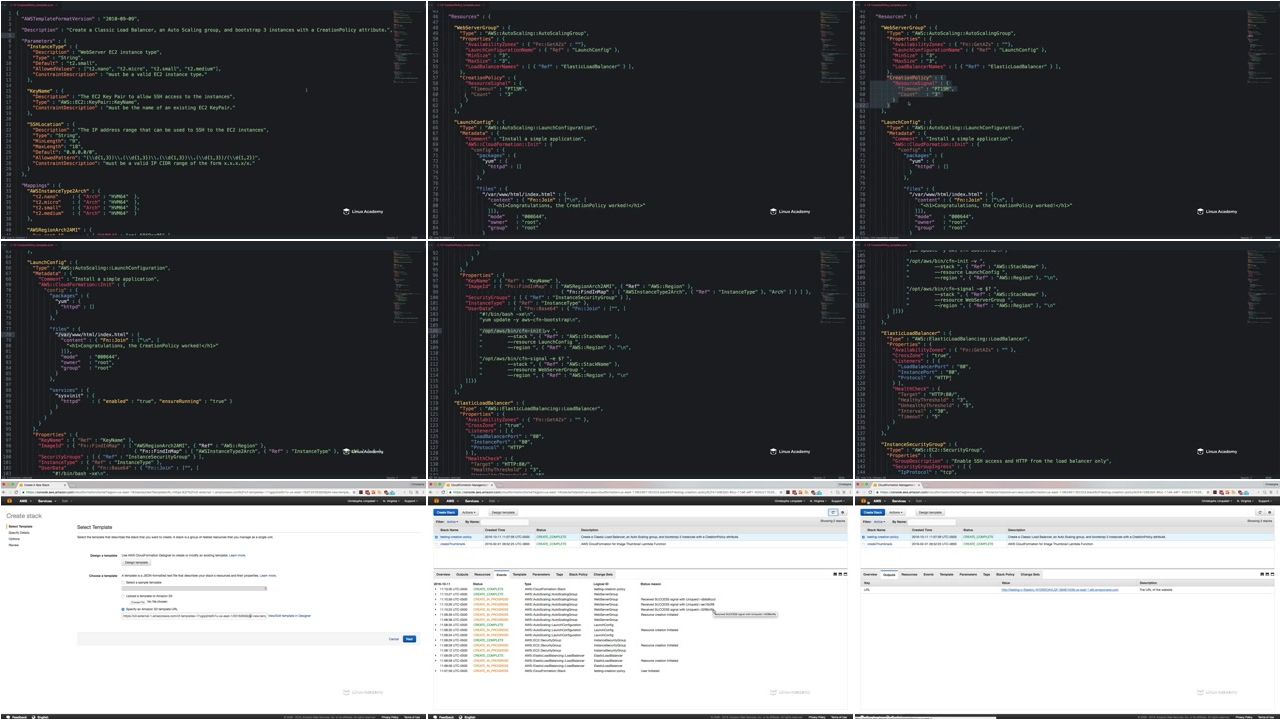Open Actions dropdown in Outputs-tab window
The height and width of the screenshot is (720, 1281).
click(896, 512)
